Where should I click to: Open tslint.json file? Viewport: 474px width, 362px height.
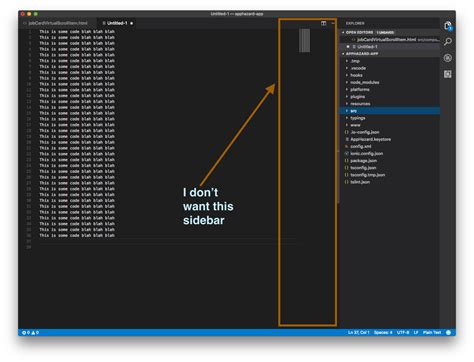pyautogui.click(x=390, y=182)
